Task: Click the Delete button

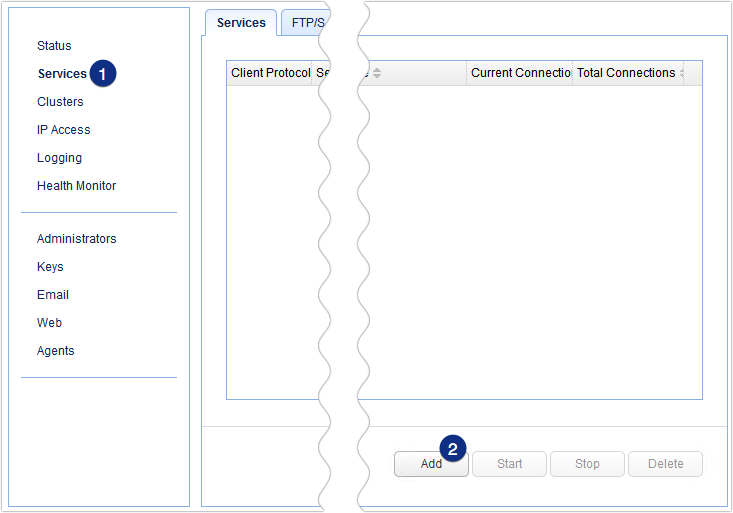Action: (x=665, y=464)
